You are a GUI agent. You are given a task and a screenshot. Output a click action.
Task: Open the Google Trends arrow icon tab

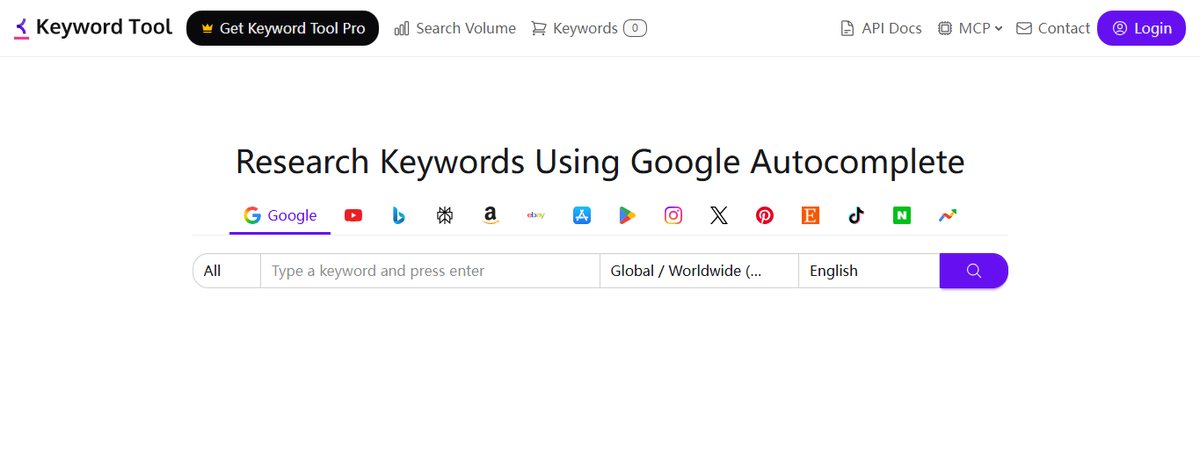[948, 215]
